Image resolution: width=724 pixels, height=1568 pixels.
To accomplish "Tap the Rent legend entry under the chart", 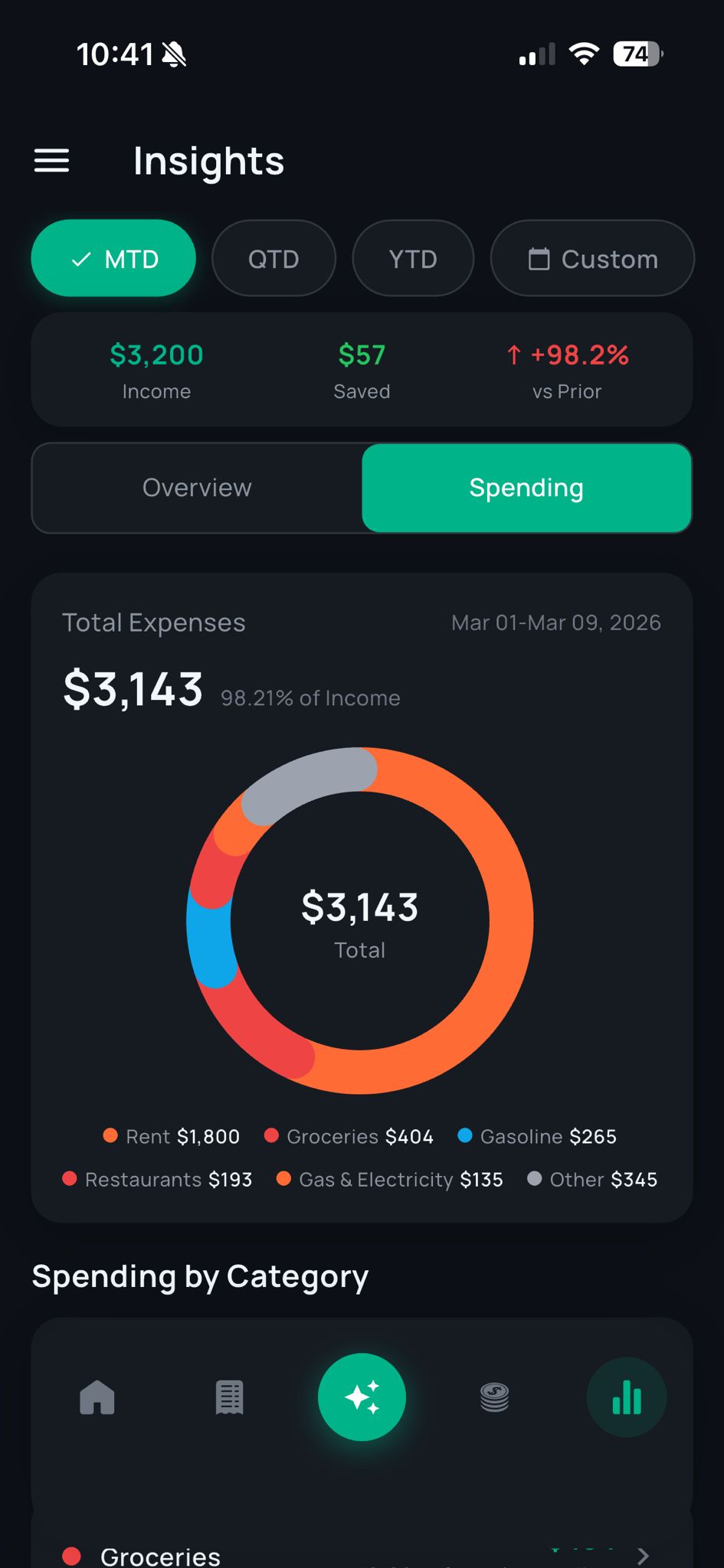I will click(170, 1136).
